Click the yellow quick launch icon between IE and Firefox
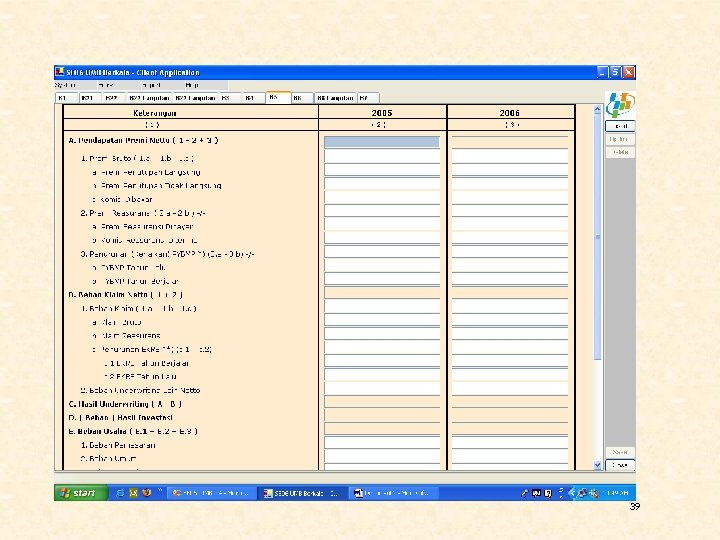Screen dimensions: 720x540 coord(133,493)
